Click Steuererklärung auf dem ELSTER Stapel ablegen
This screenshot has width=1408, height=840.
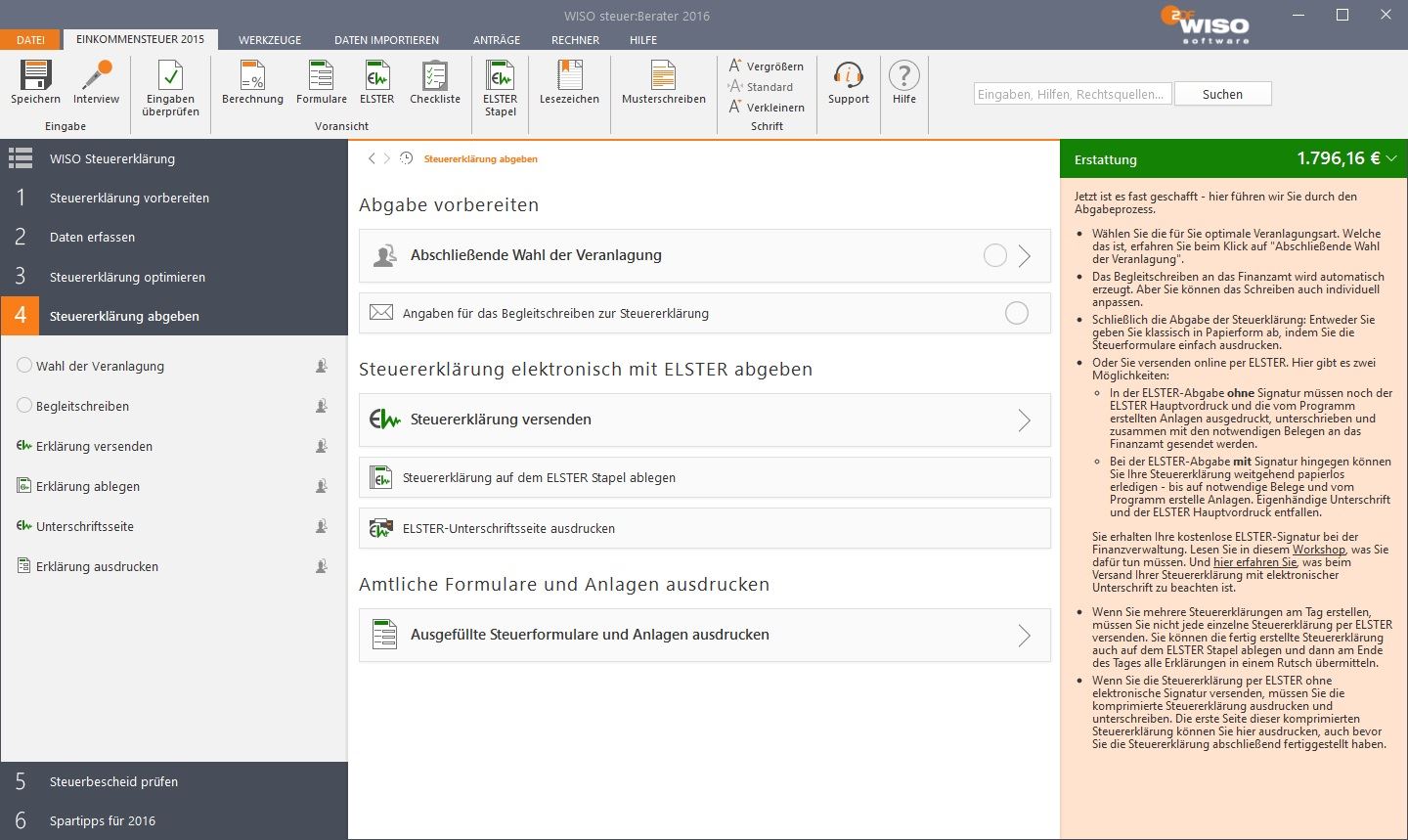[x=705, y=477]
